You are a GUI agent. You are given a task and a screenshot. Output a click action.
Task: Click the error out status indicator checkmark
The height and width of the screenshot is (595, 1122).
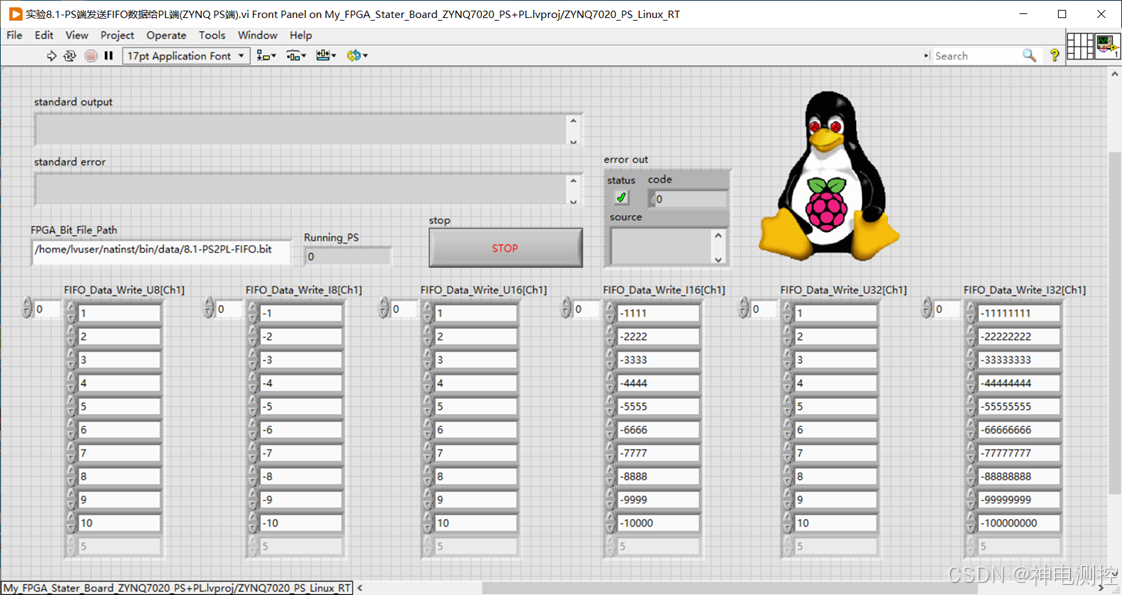pyautogui.click(x=621, y=197)
